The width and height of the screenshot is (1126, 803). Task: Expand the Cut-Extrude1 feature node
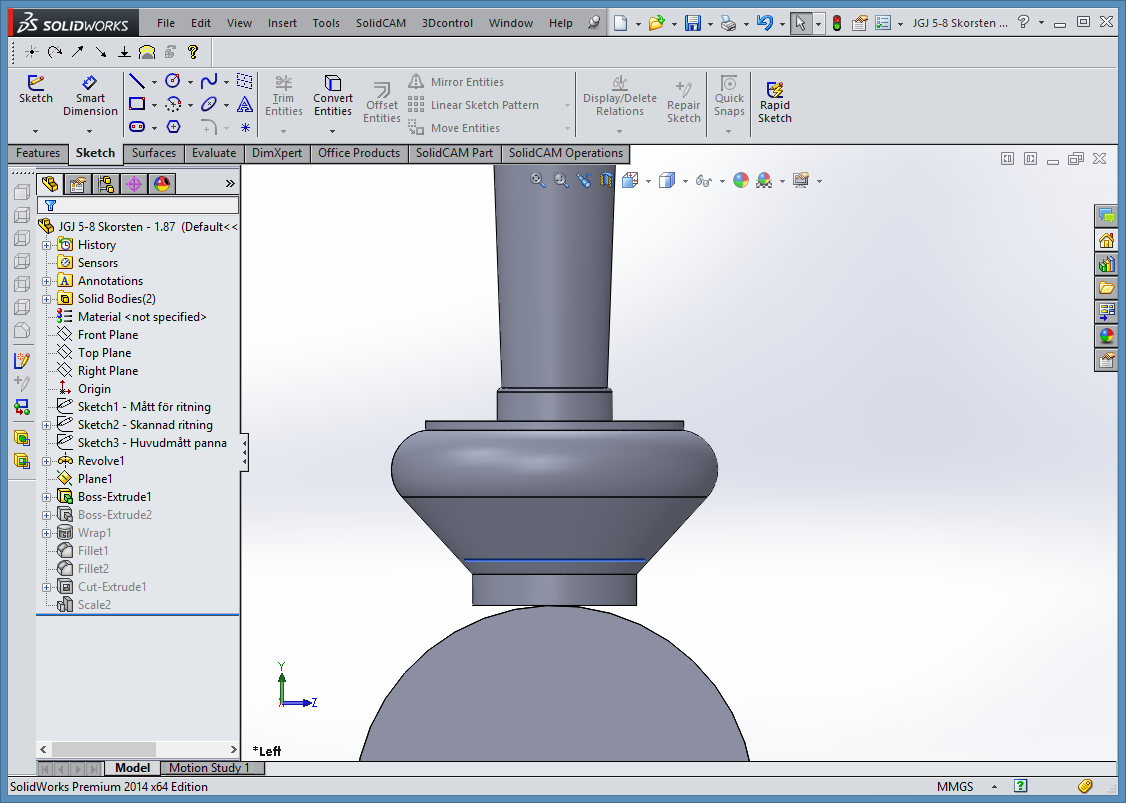pyautogui.click(x=47, y=587)
